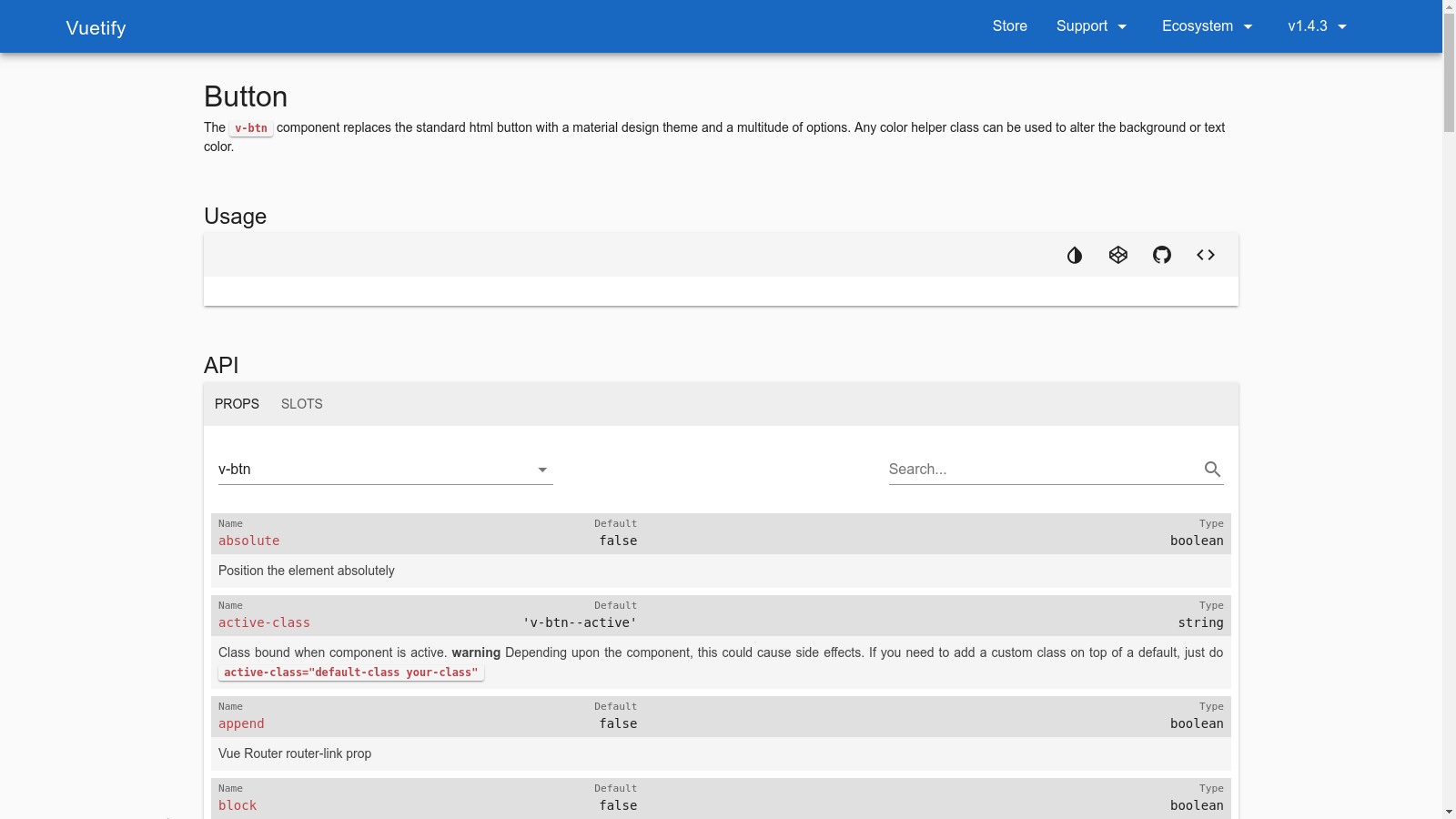Viewport: 1456px width, 819px height.
Task: Click the search magnifier icon
Action: click(1212, 469)
